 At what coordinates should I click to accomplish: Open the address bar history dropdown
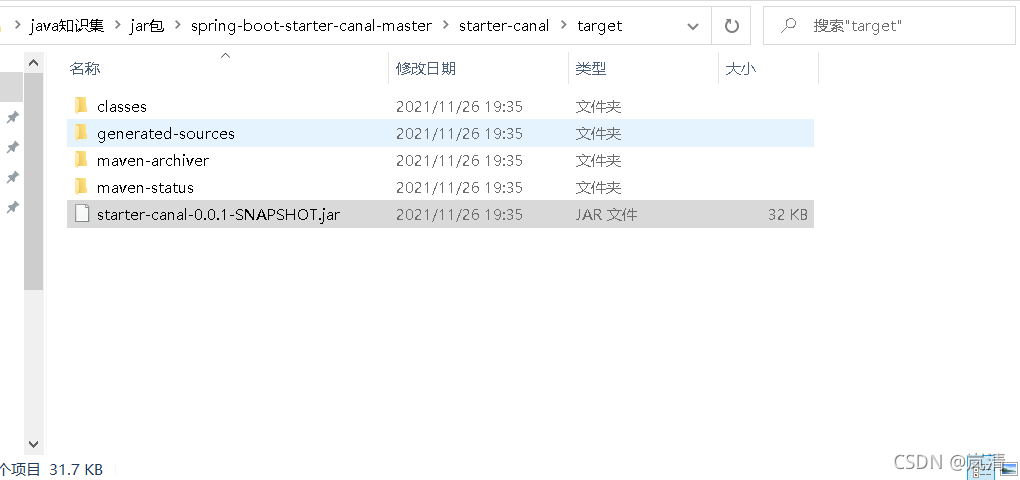(x=692, y=26)
